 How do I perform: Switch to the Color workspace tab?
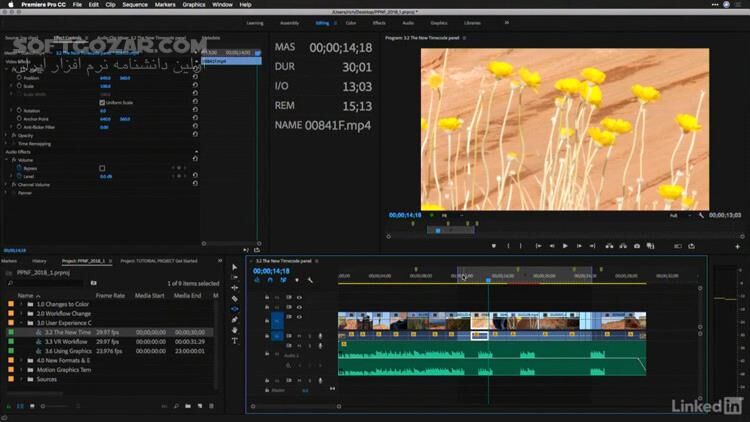[351, 23]
